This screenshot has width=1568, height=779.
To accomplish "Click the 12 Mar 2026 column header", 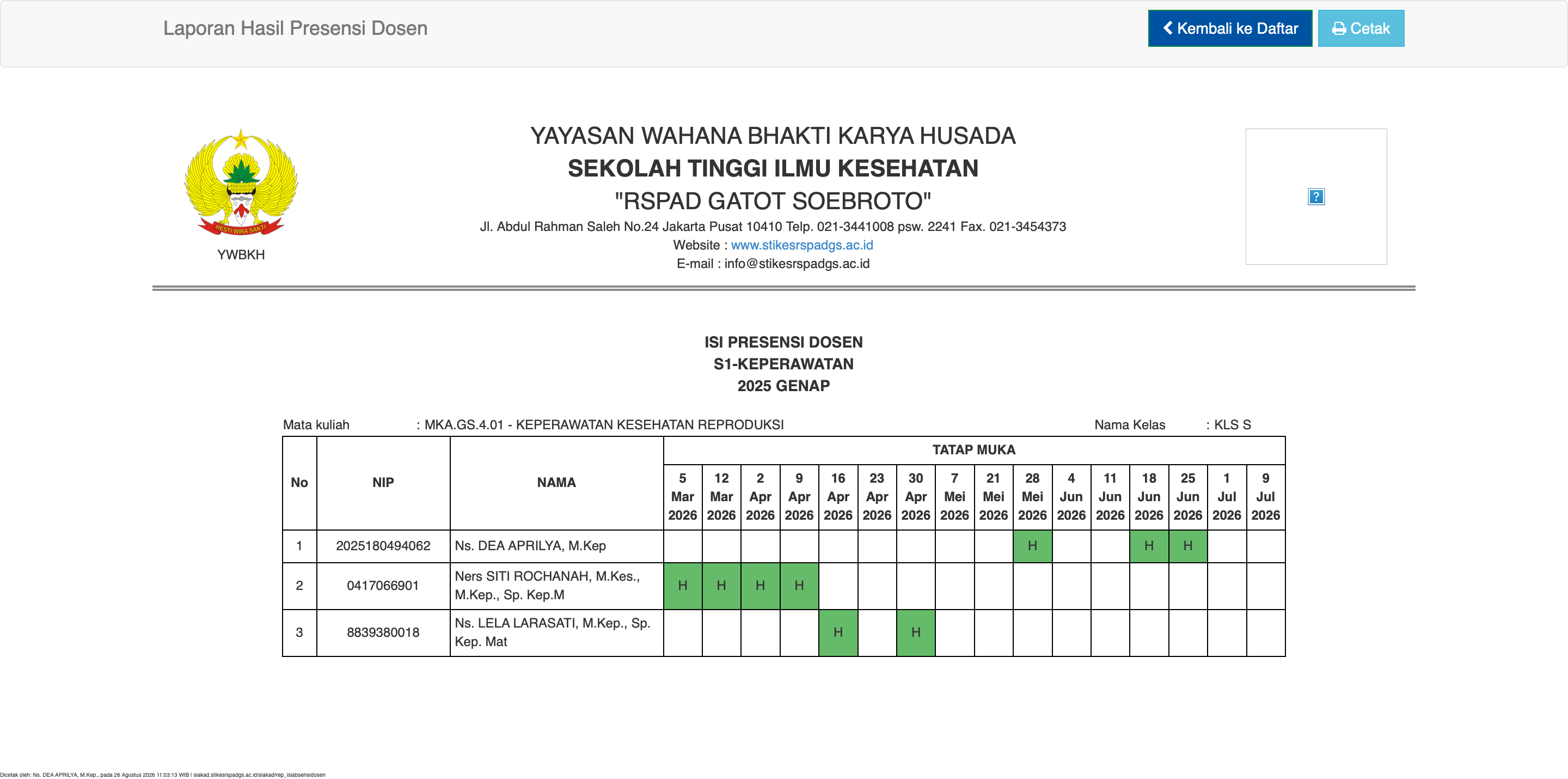I will (721, 497).
